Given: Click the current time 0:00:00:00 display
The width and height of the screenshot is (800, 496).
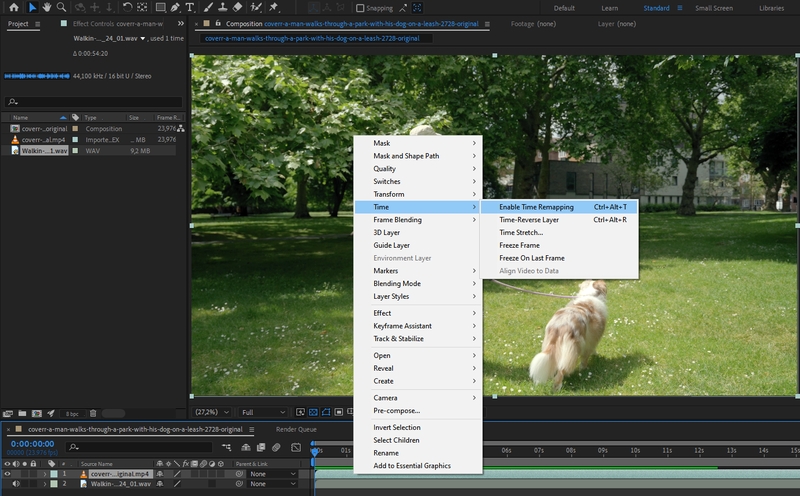Looking at the screenshot, I should [32, 444].
